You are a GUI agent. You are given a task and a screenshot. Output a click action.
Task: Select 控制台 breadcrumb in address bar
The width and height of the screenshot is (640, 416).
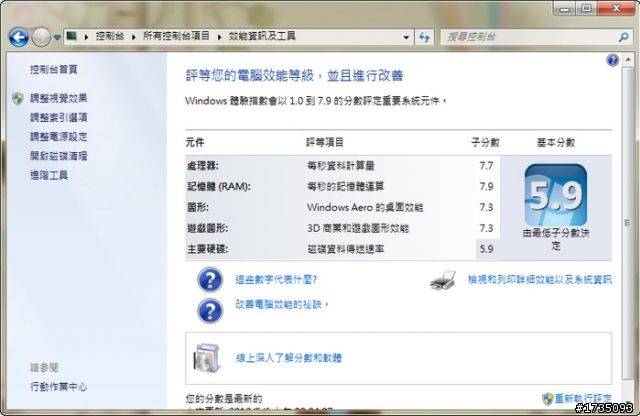pos(109,36)
